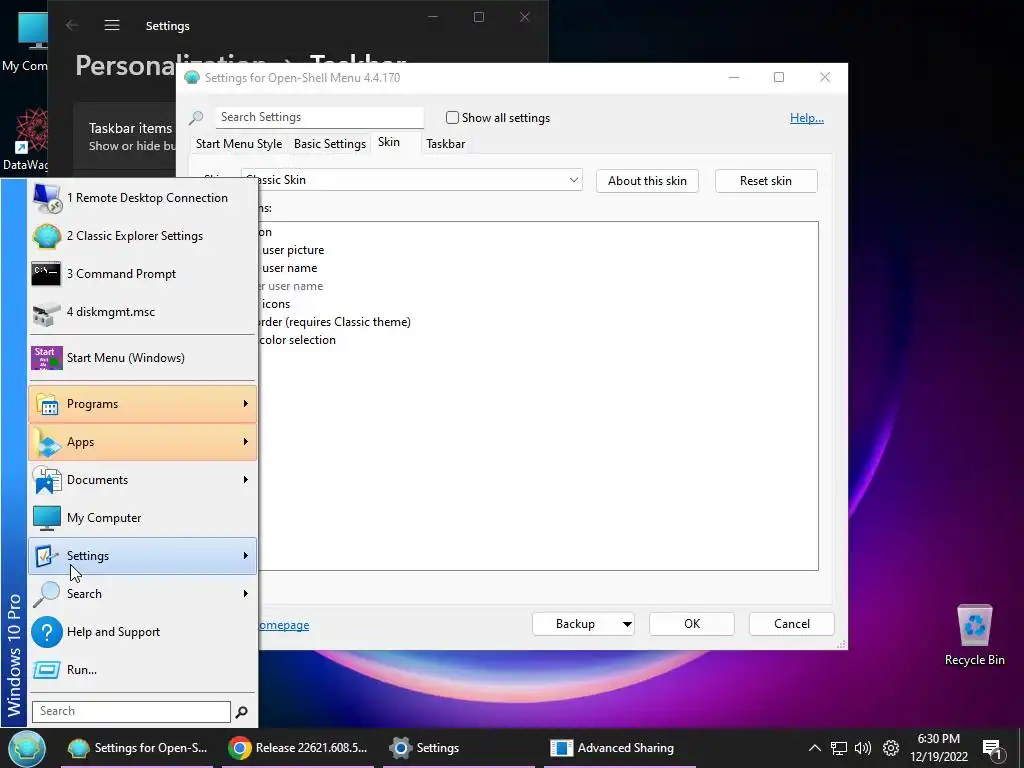This screenshot has height=768, width=1024.
Task: Click the Settings for Open-Shell taskbar item
Action: 138,748
